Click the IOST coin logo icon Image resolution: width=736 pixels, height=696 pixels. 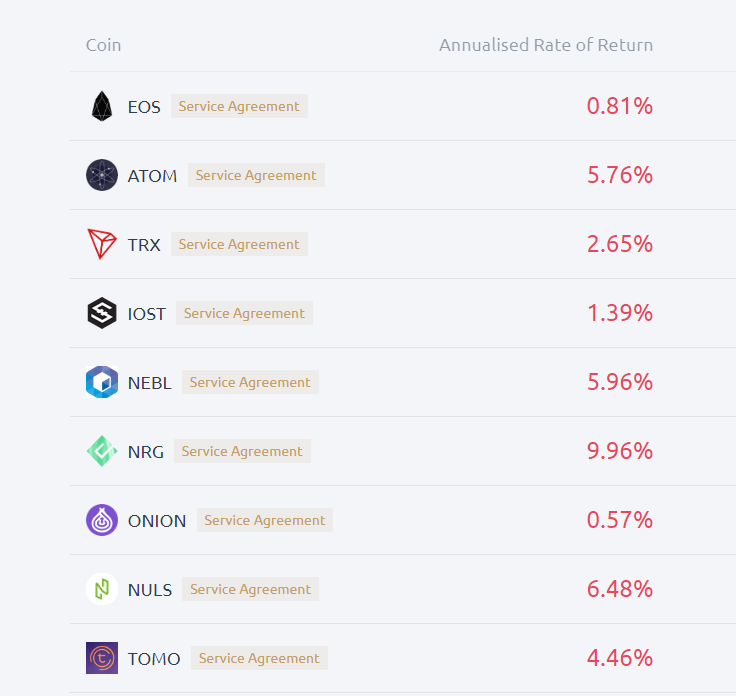102,313
